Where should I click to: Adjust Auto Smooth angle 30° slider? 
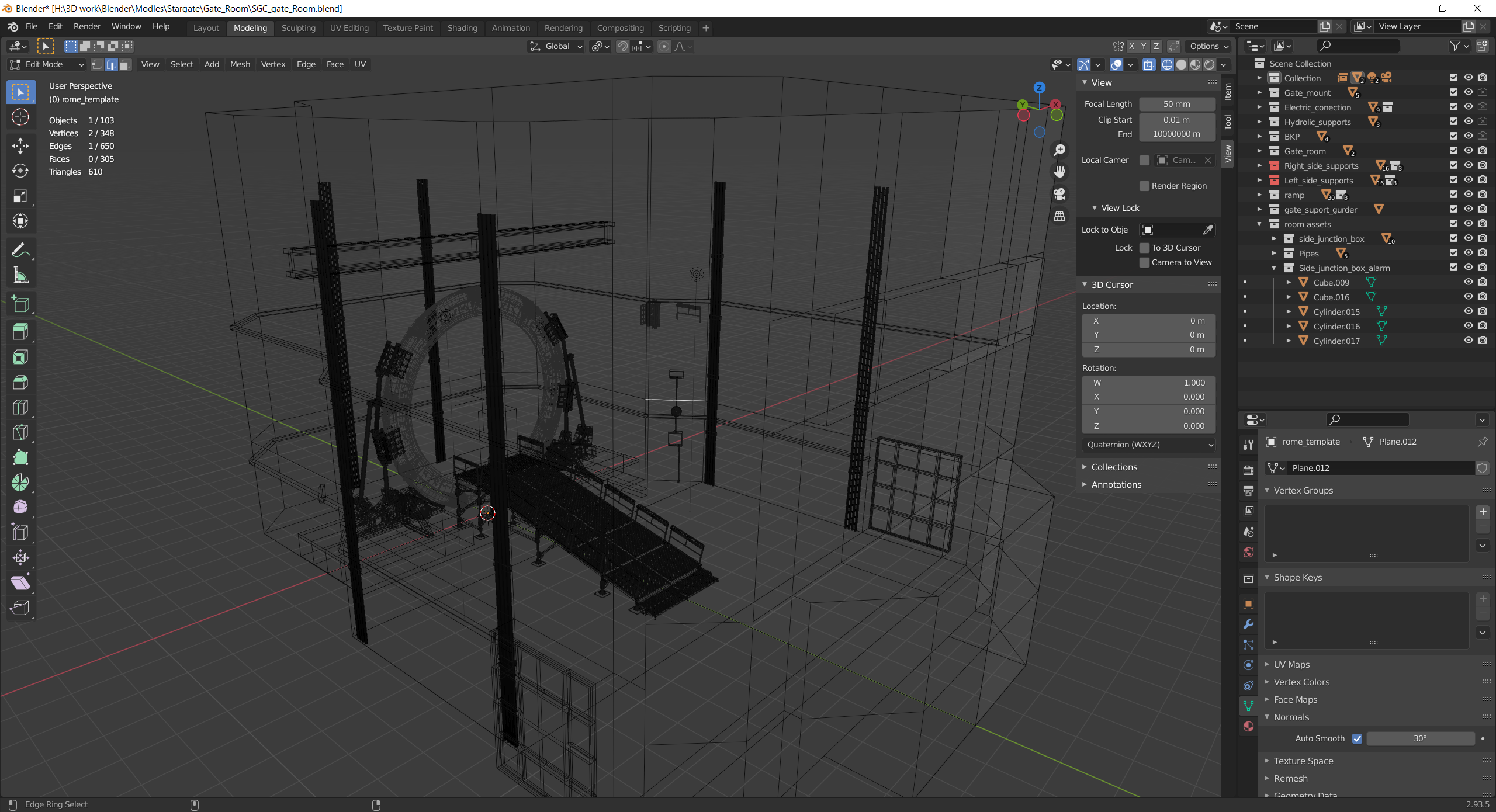click(x=1420, y=738)
